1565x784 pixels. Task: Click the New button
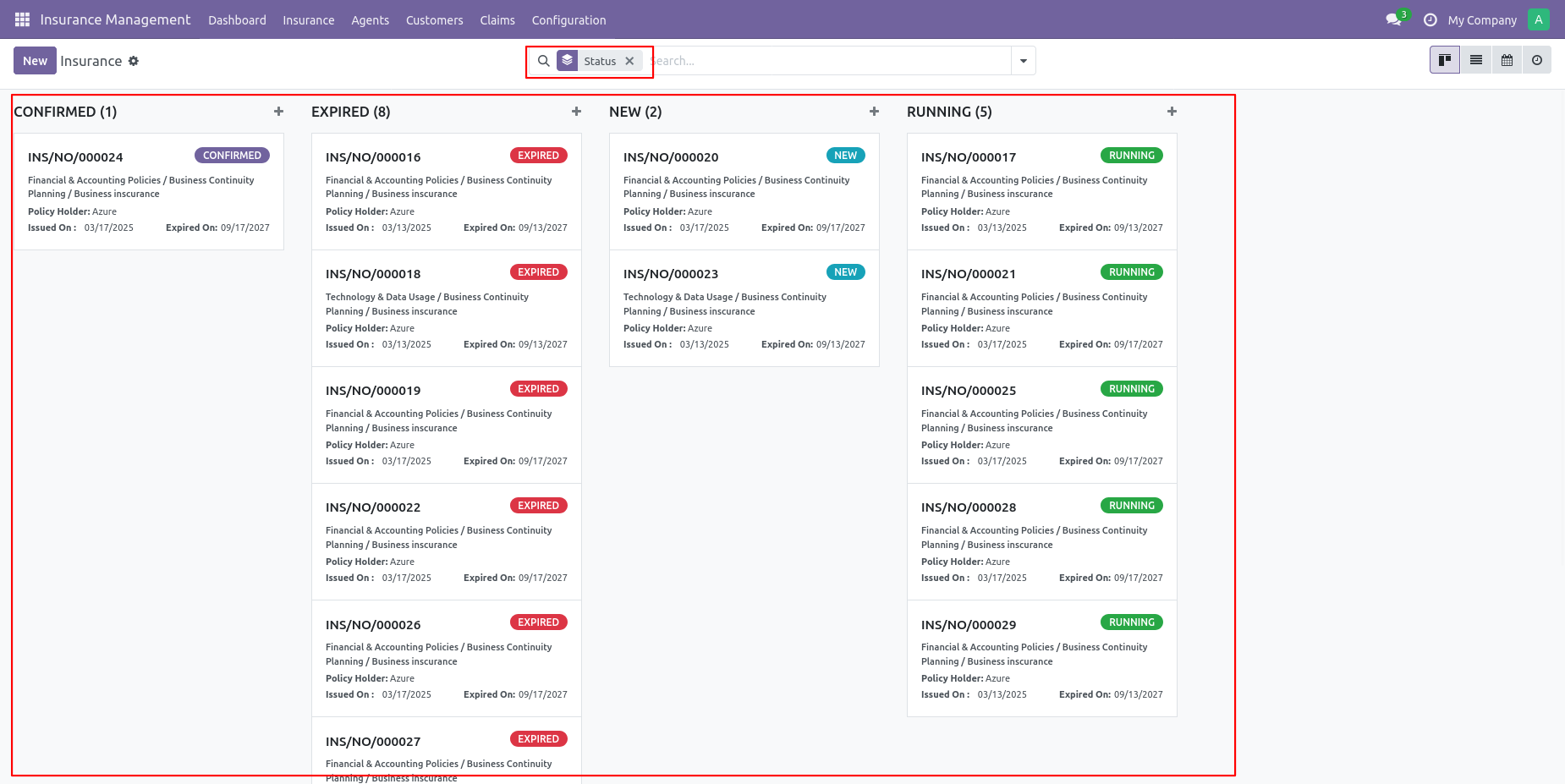[35, 61]
